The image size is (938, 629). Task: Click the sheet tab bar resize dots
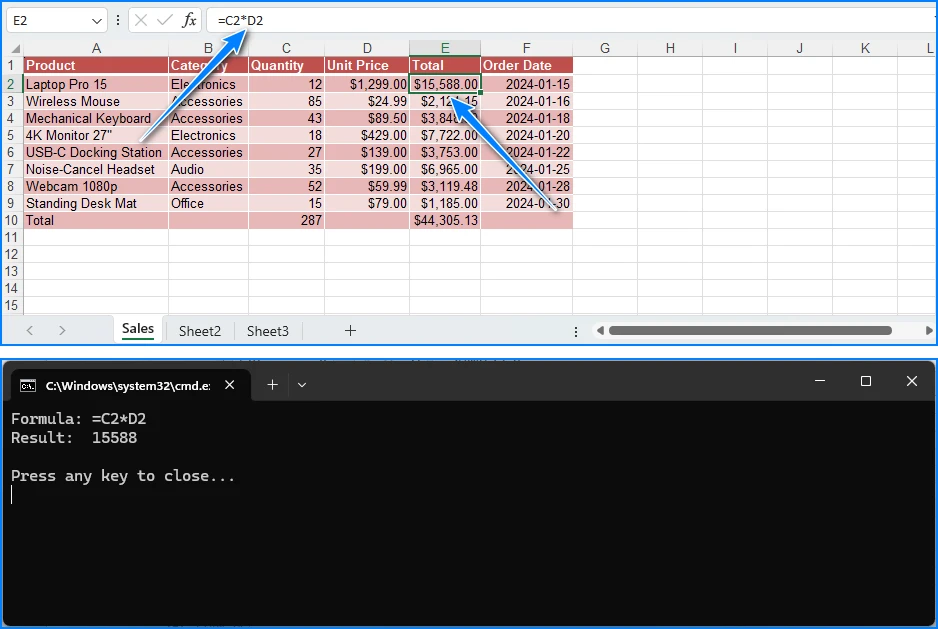click(575, 332)
